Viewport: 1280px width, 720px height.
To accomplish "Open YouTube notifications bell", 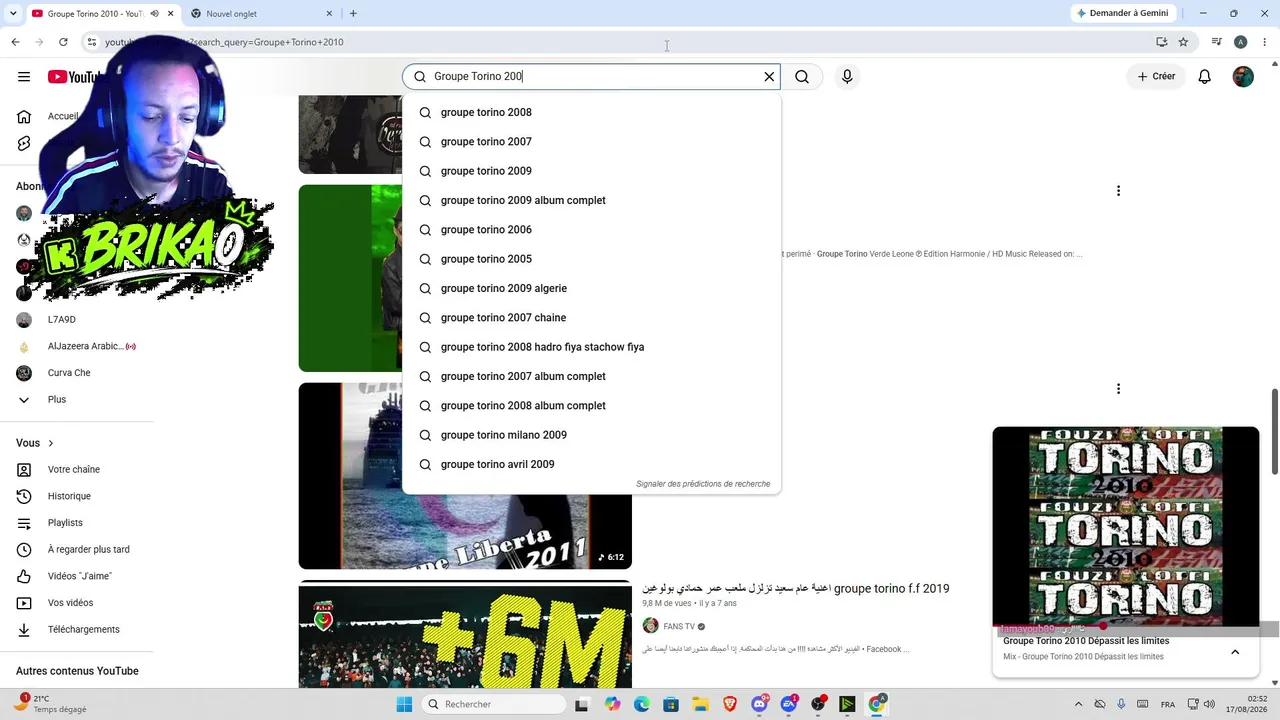I will tap(1205, 77).
